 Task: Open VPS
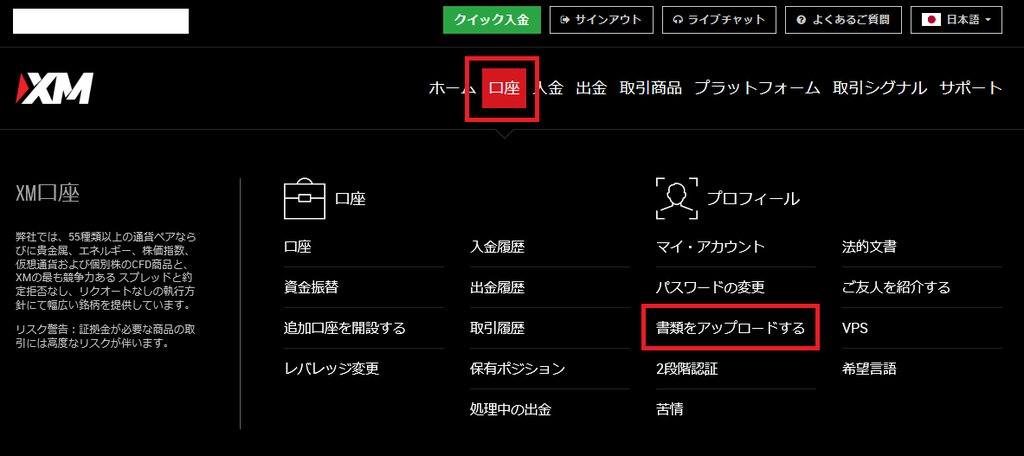click(x=855, y=328)
